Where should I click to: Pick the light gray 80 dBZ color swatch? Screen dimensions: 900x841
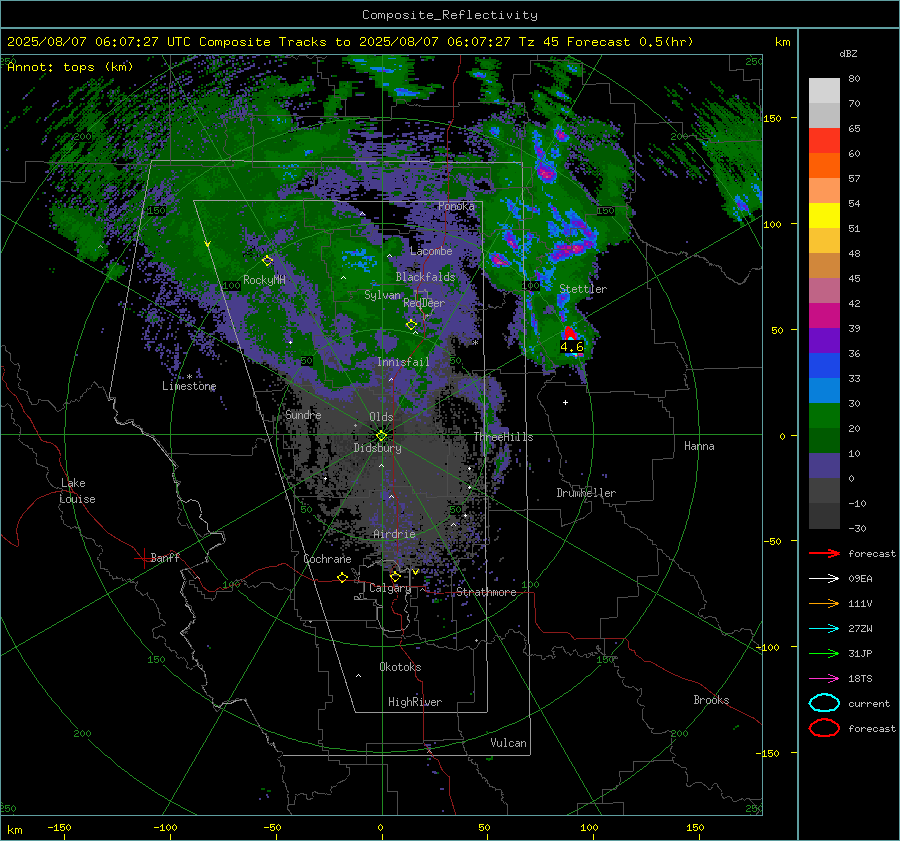(824, 90)
